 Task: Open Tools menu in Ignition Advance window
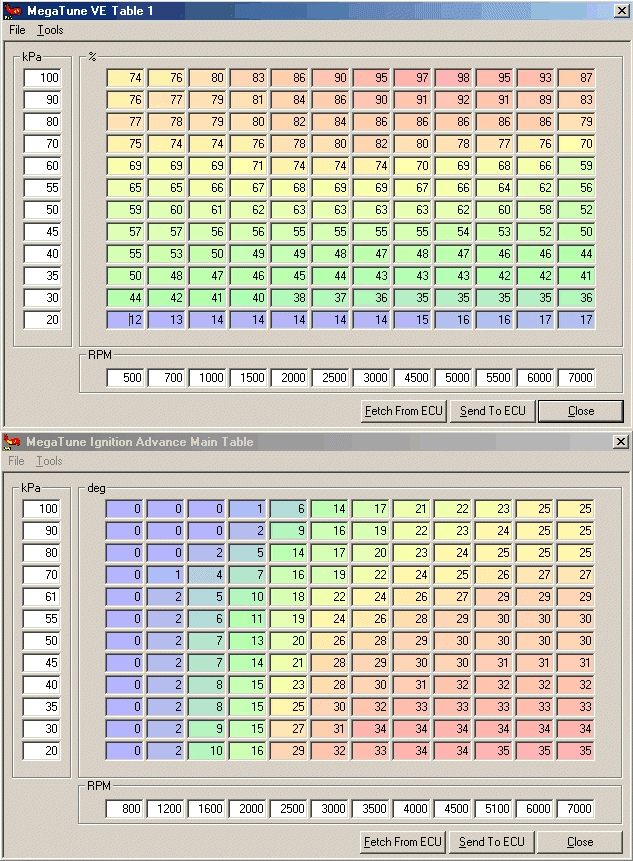click(49, 461)
